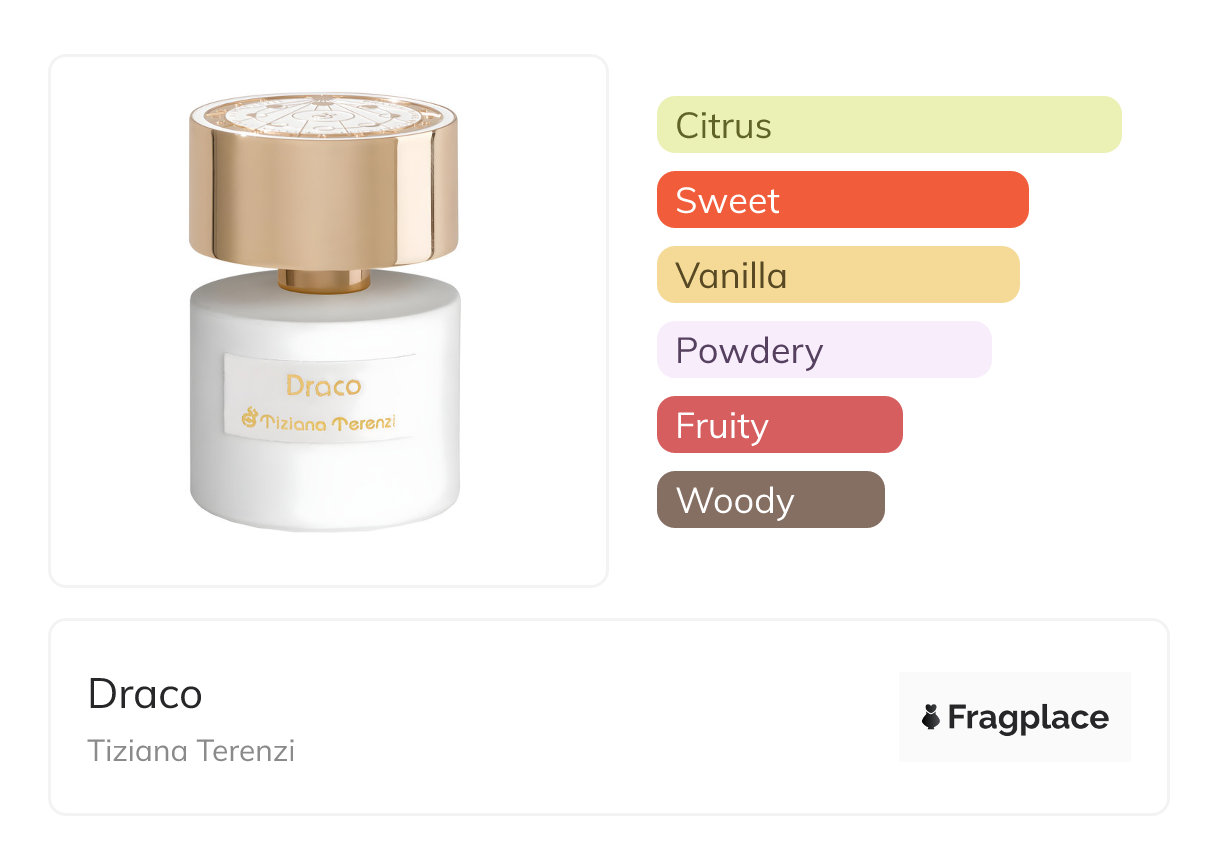Click the word Sweet

[x=728, y=201]
